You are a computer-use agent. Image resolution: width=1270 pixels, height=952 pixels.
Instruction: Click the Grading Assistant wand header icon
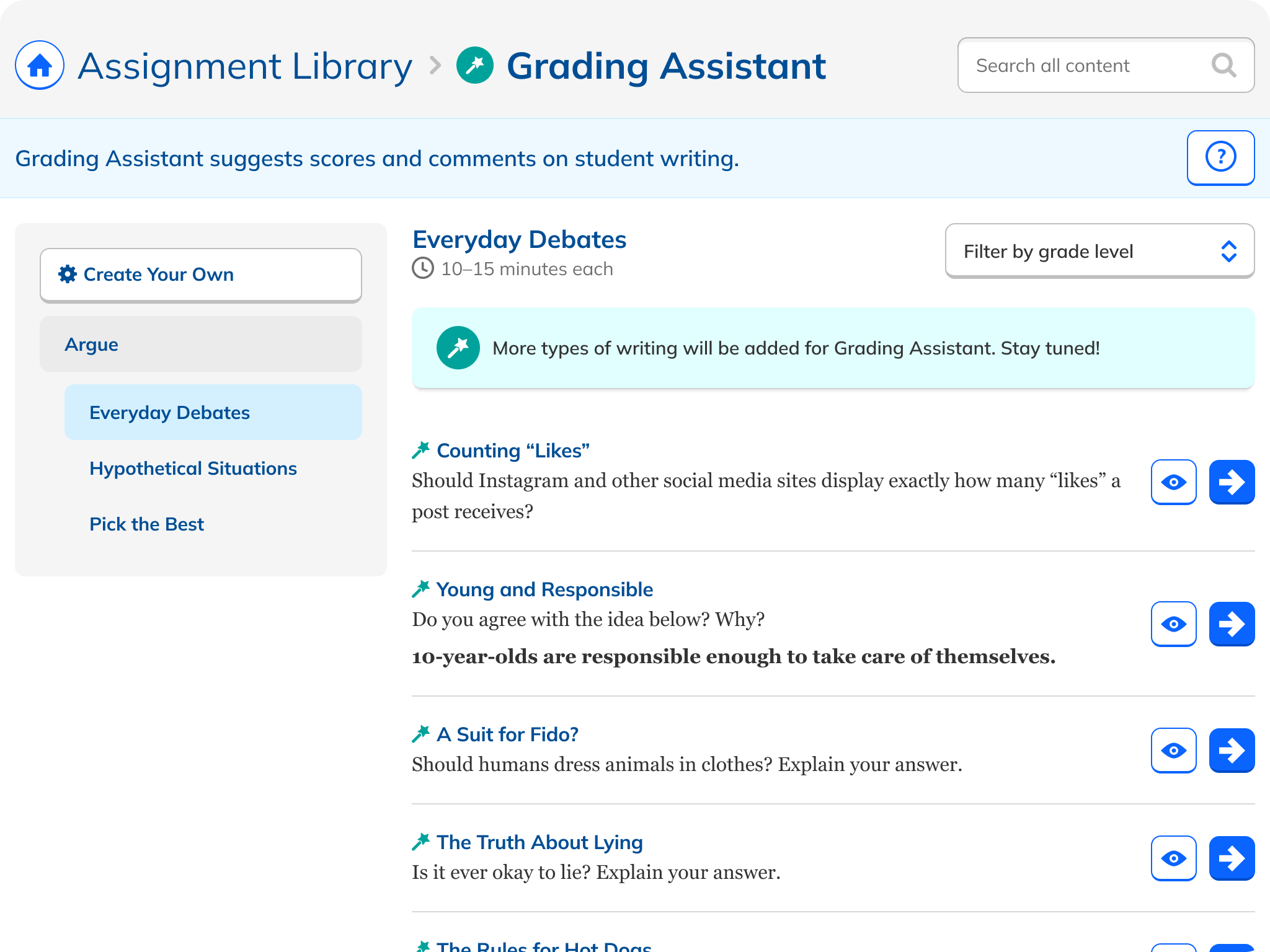click(x=475, y=65)
